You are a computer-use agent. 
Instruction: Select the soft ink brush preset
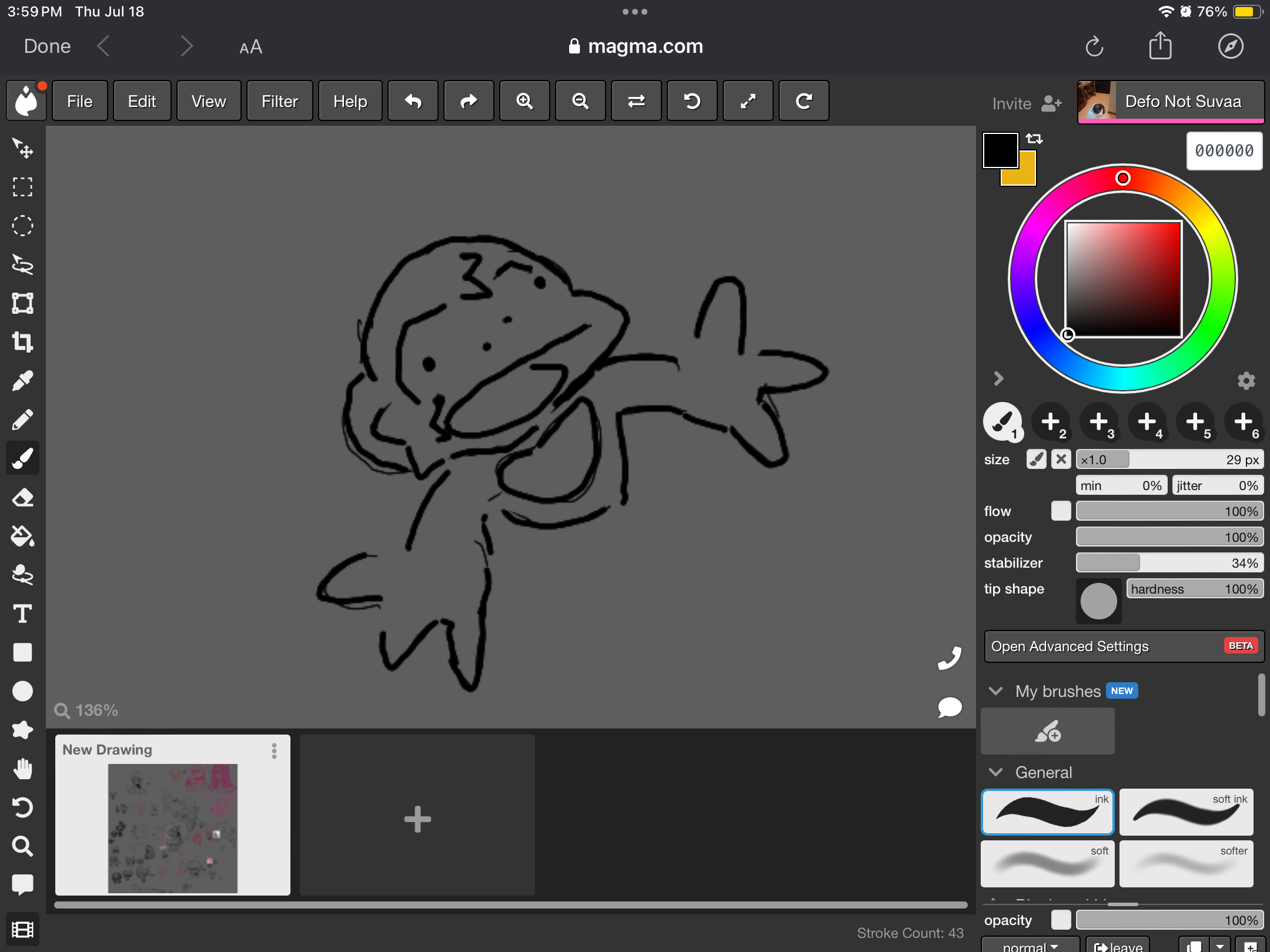tap(1187, 812)
